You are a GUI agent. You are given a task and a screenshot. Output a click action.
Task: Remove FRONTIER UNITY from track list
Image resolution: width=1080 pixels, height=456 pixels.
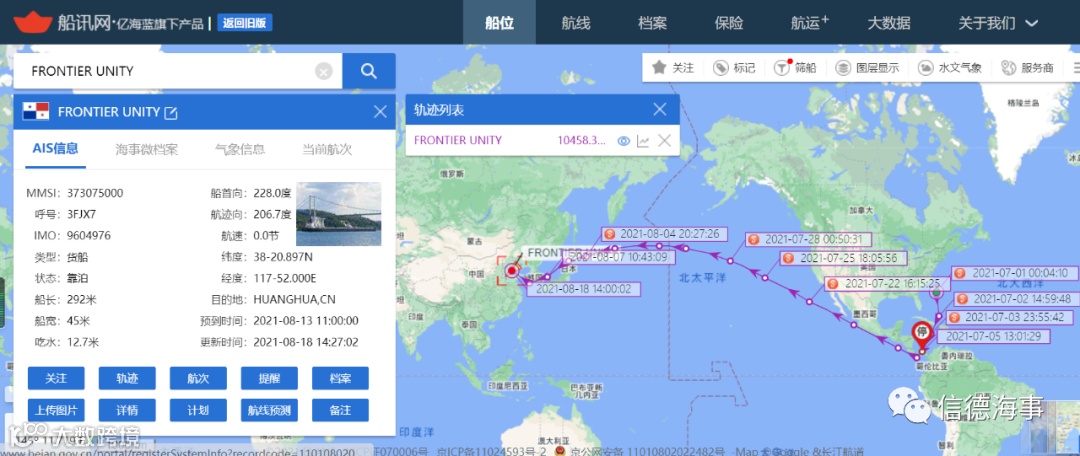tap(664, 141)
